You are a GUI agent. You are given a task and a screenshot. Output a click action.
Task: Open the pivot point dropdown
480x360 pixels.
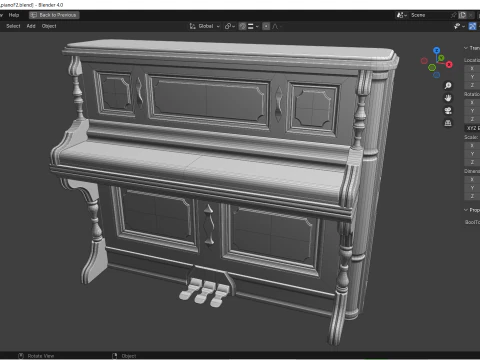[230, 26]
